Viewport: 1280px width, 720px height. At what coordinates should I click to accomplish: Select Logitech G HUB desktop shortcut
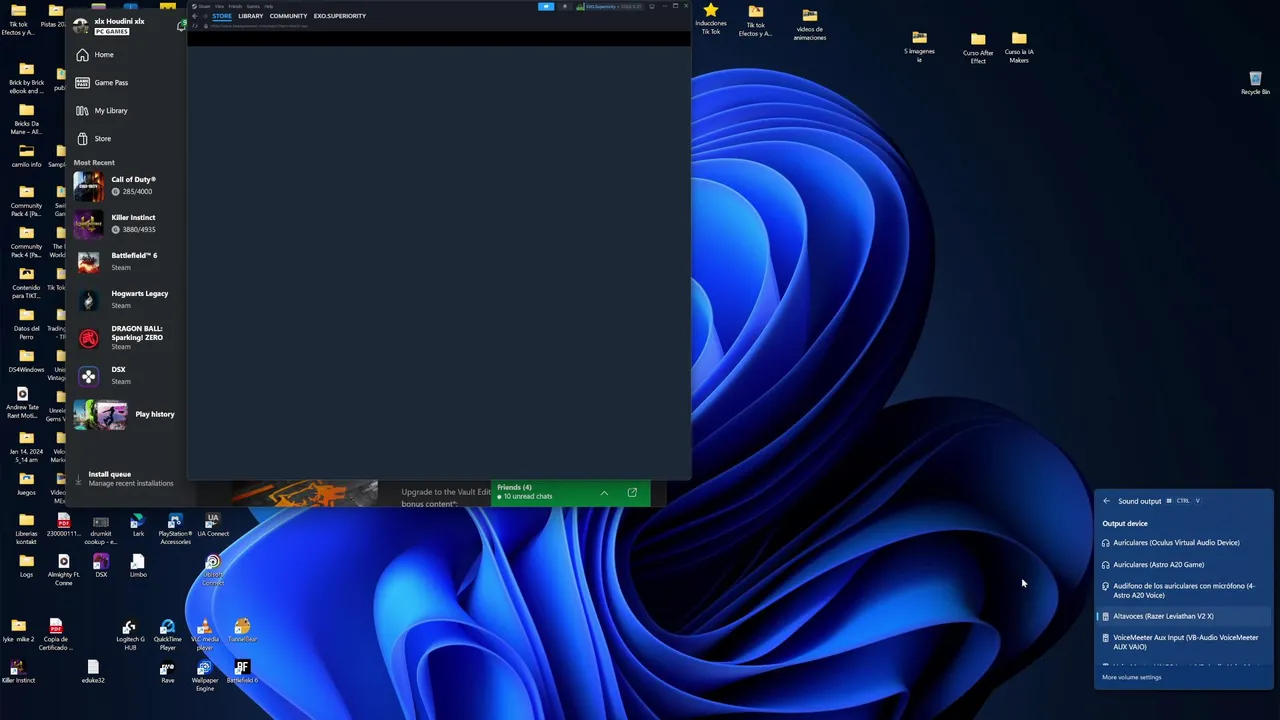129,635
